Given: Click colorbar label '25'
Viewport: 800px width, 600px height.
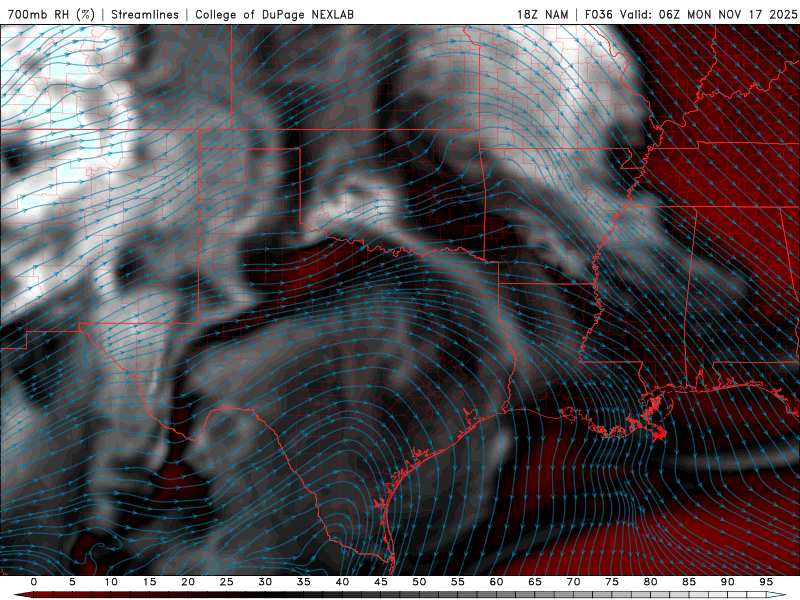Looking at the screenshot, I should [227, 582].
